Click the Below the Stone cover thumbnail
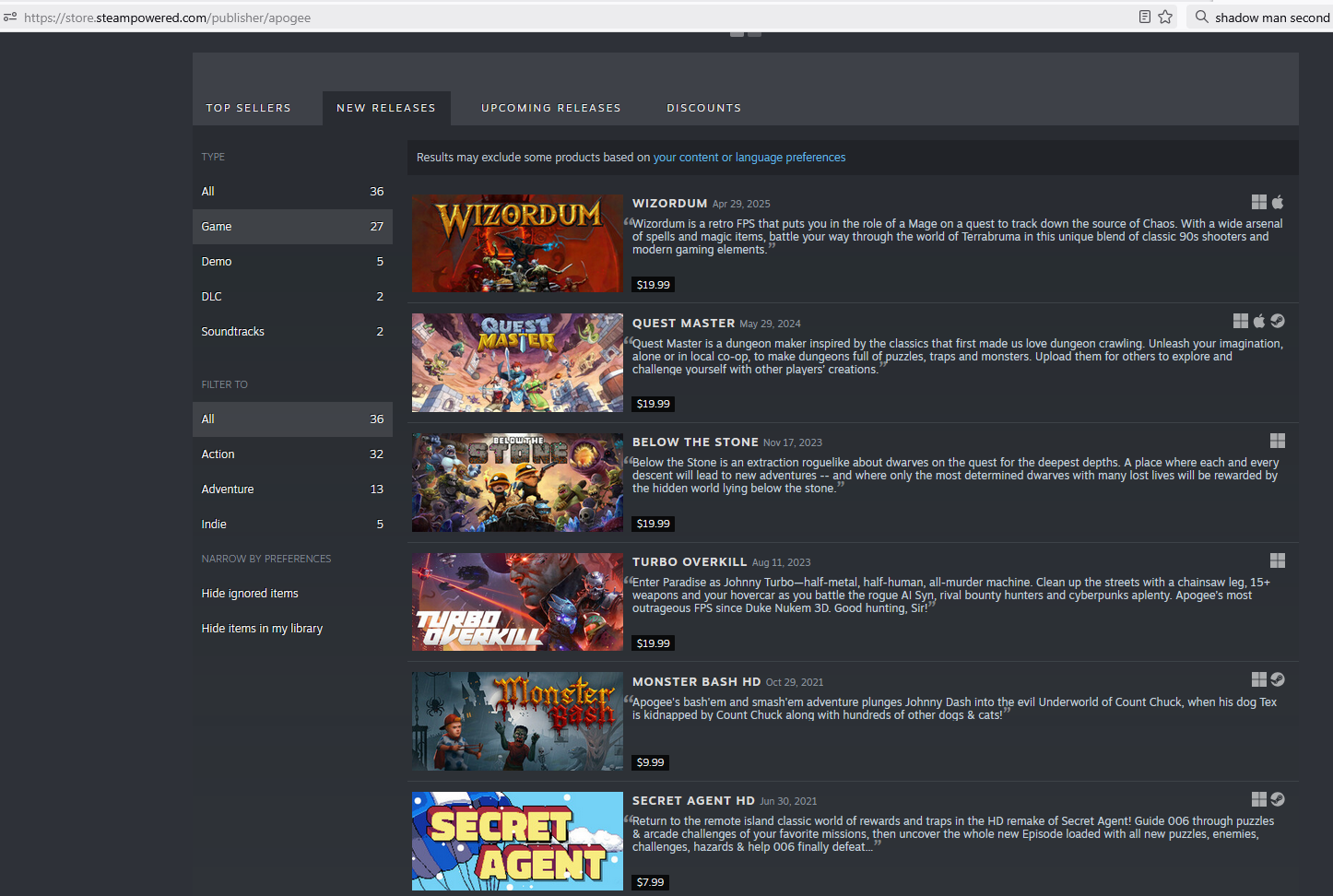1333x896 pixels. (517, 482)
